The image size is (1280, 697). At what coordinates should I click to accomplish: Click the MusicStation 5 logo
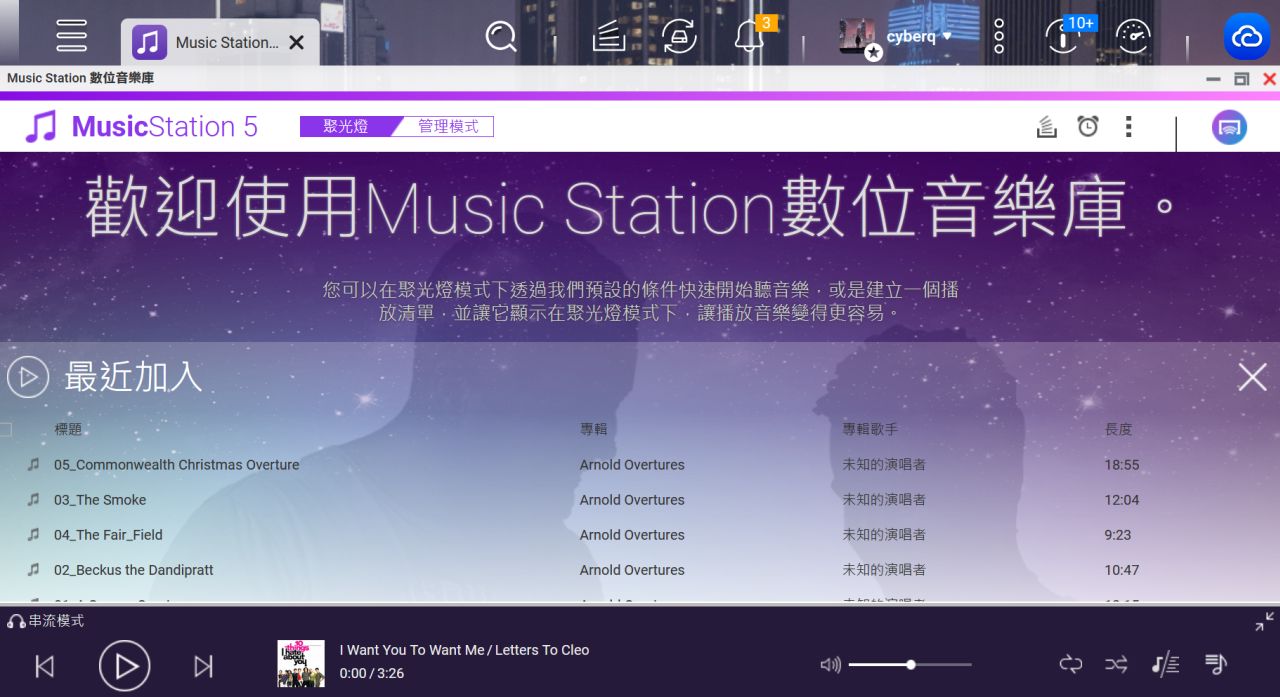(141, 127)
